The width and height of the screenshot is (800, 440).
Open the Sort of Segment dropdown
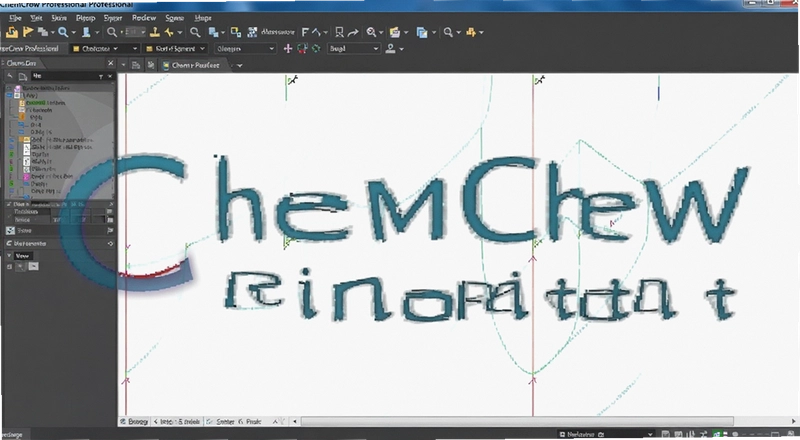coord(175,48)
